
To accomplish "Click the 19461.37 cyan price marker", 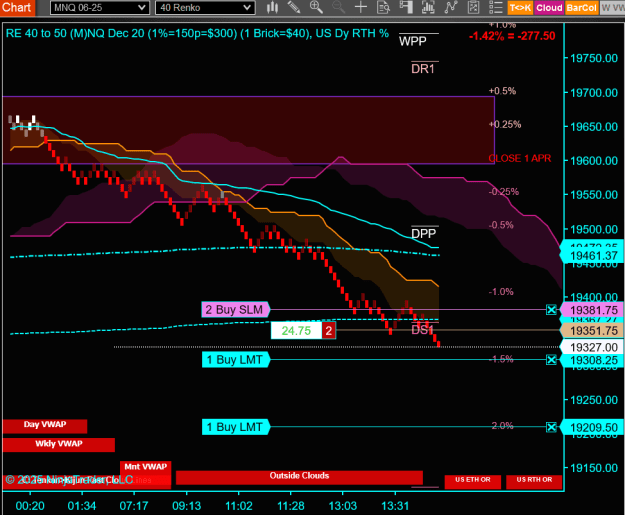I will [x=593, y=256].
